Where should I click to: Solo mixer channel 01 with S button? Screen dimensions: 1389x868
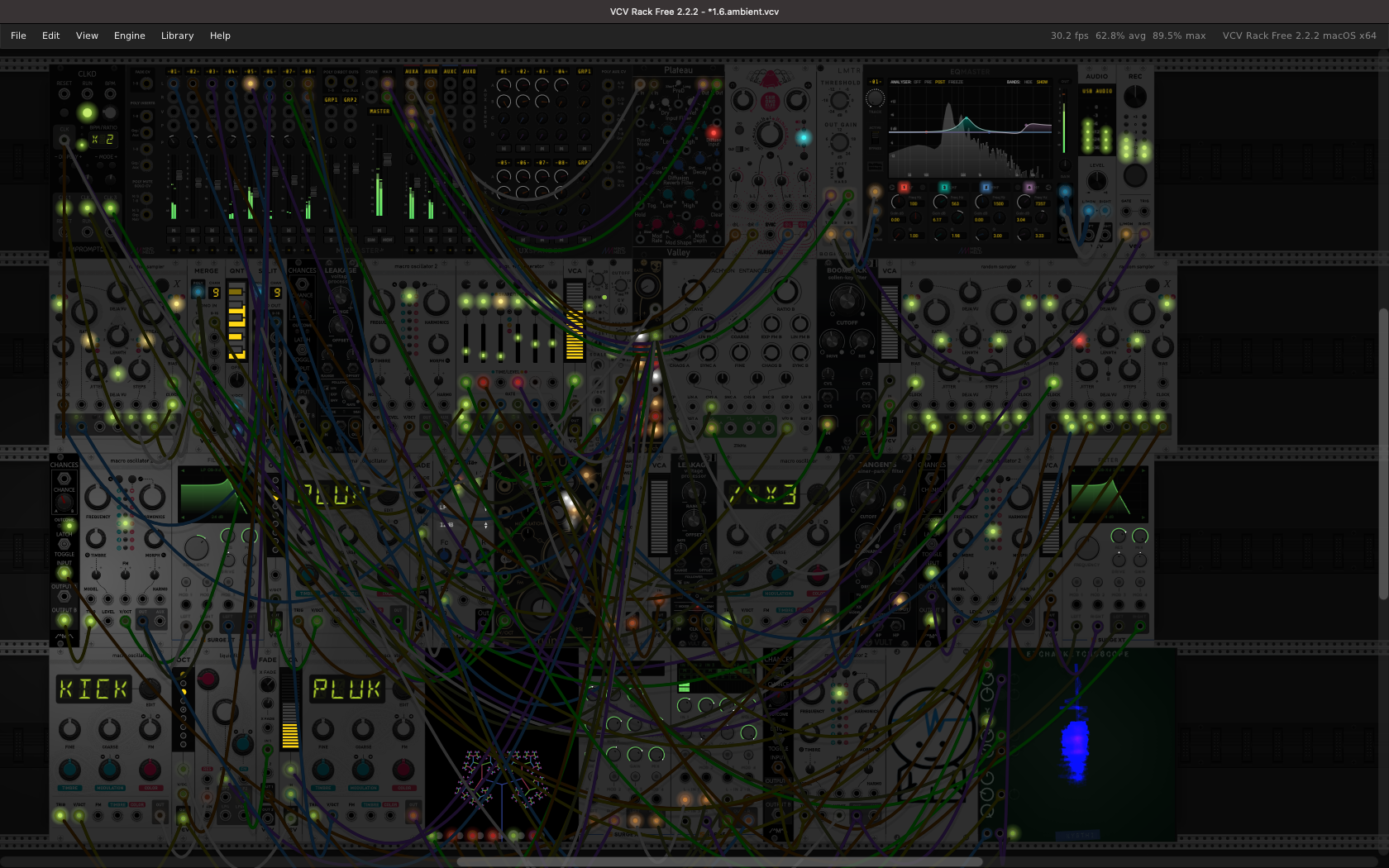(x=174, y=240)
